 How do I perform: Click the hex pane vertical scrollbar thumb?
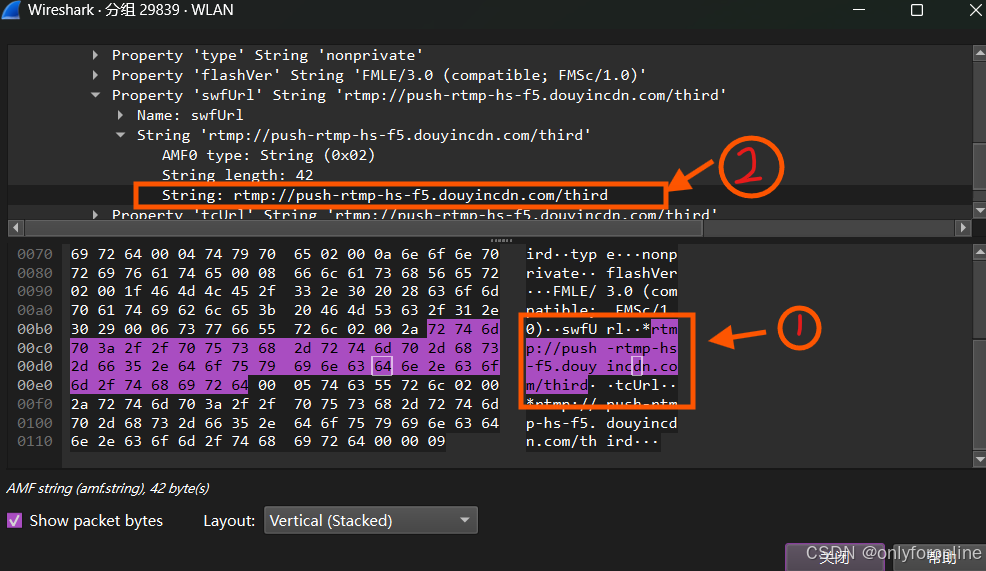[x=979, y=394]
